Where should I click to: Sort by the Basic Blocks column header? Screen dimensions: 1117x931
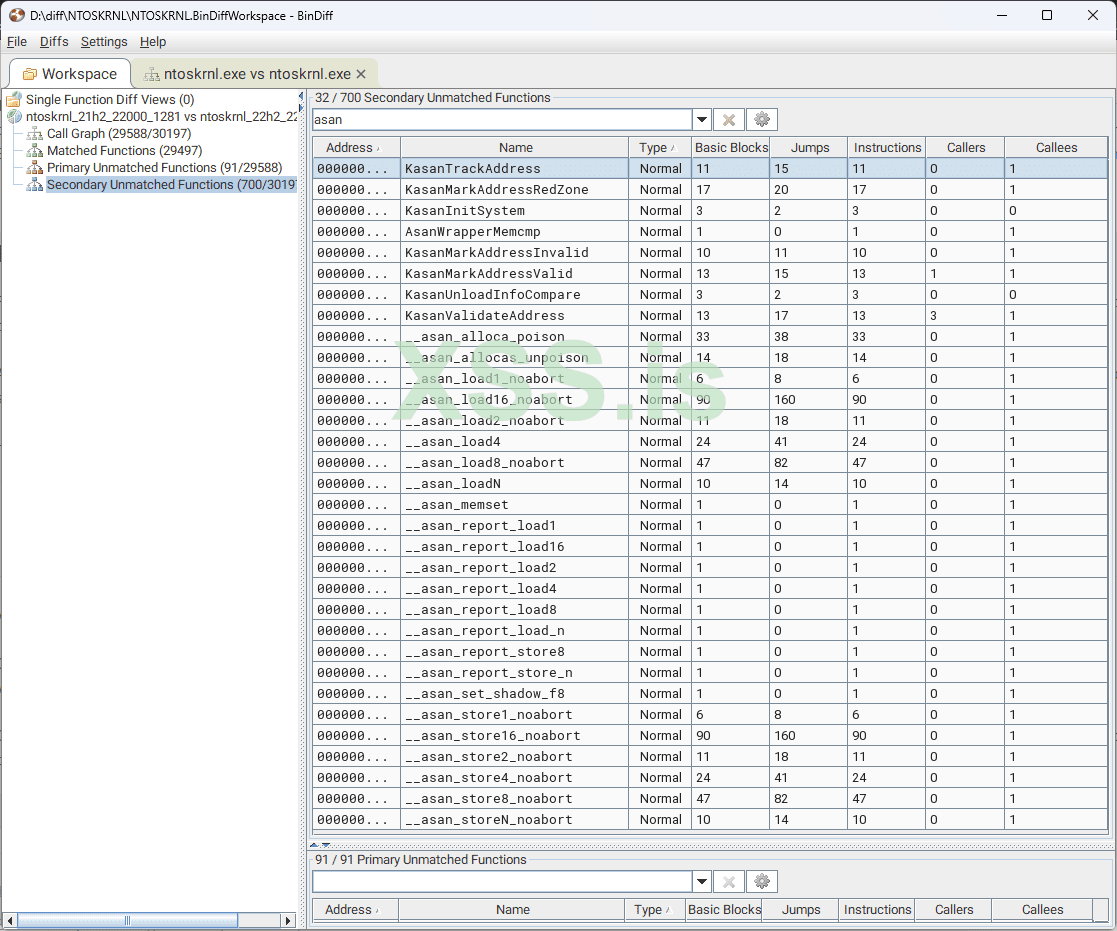pos(731,148)
